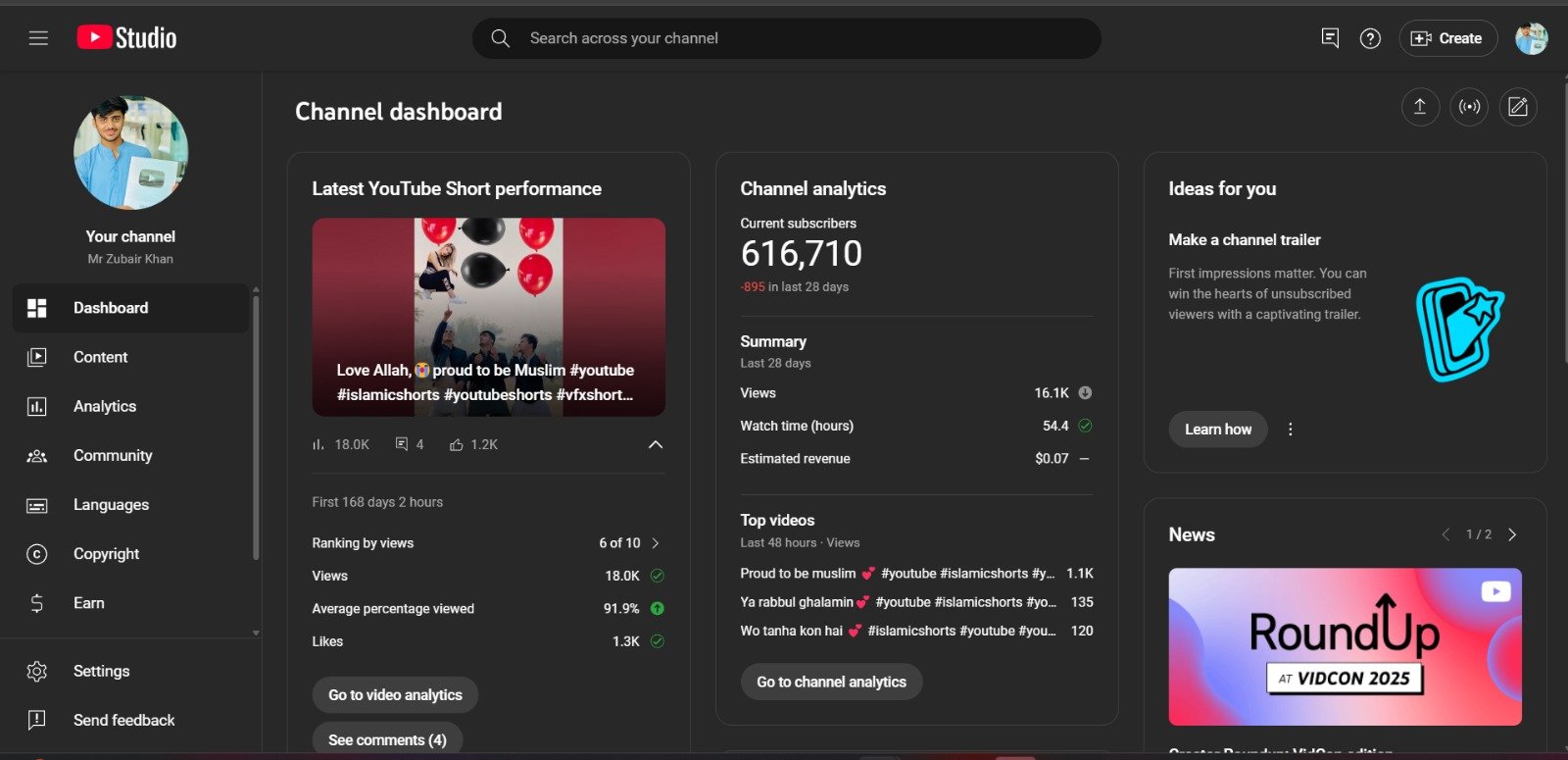The height and width of the screenshot is (760, 1568).
Task: Open the Earn menu item
Action: click(x=130, y=602)
